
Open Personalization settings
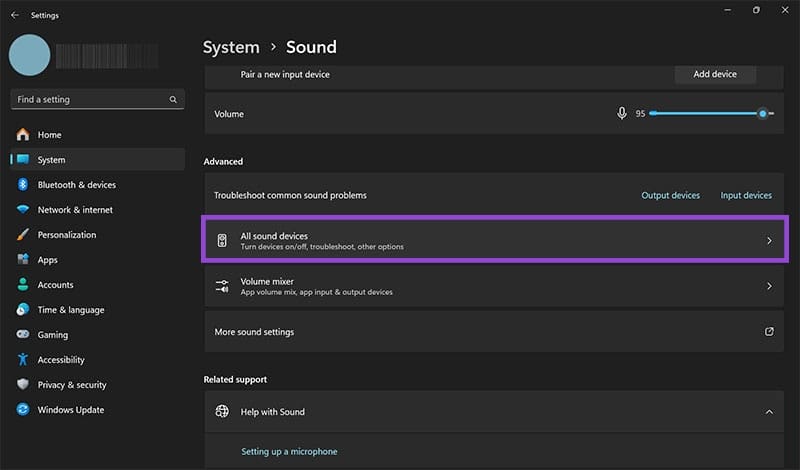[x=97, y=235]
